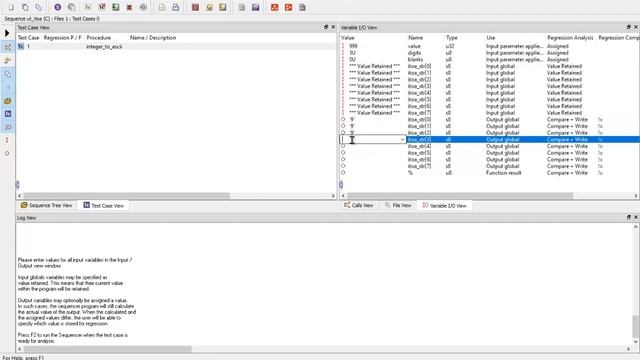This screenshot has height=360, width=640.
Task: Run sequencer with black play arrow in sidebar
Action: click(7, 33)
